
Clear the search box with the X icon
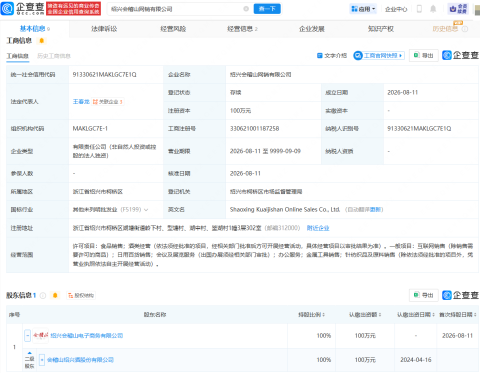(246, 9)
